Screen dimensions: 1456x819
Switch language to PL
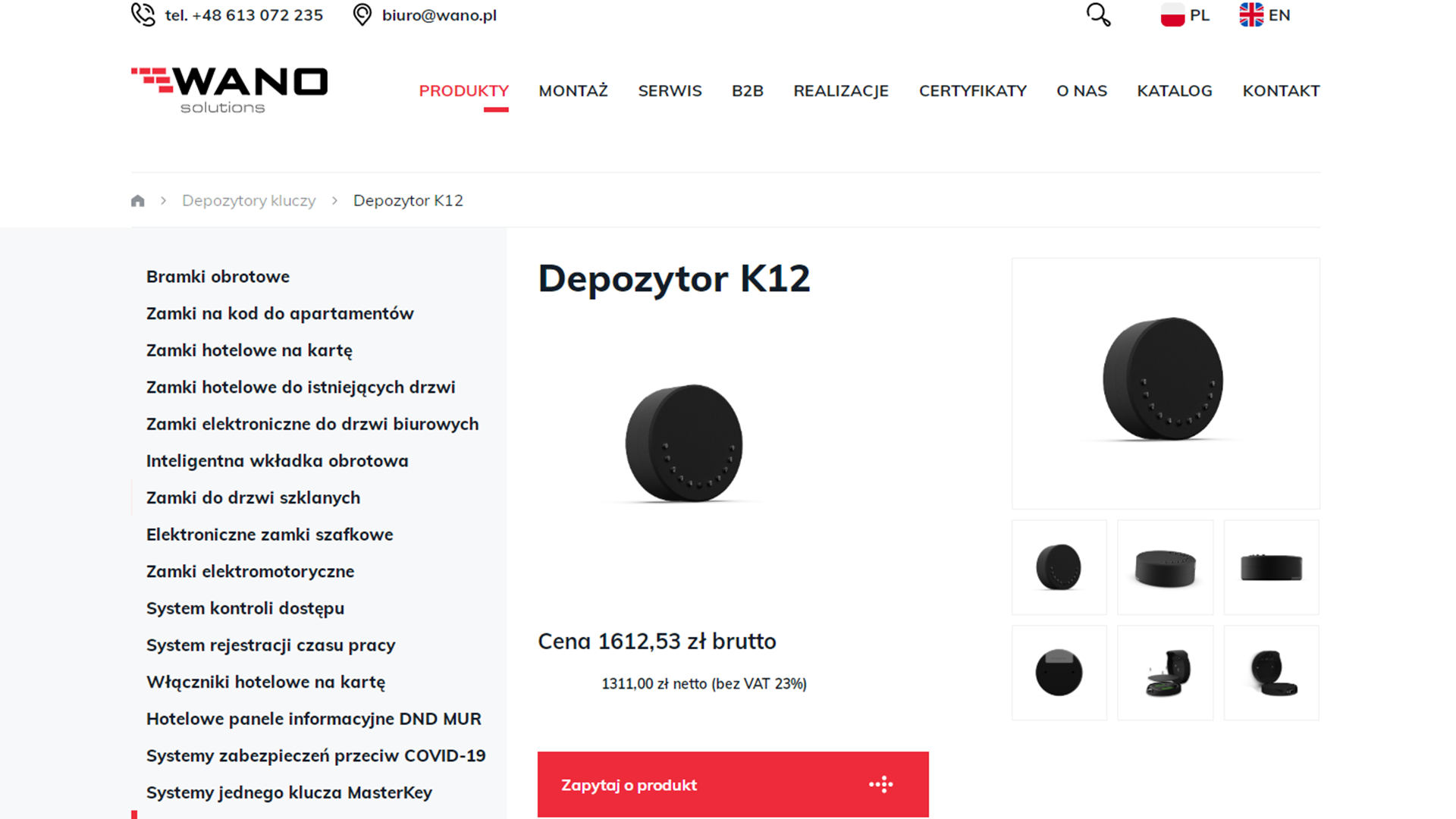point(1200,15)
